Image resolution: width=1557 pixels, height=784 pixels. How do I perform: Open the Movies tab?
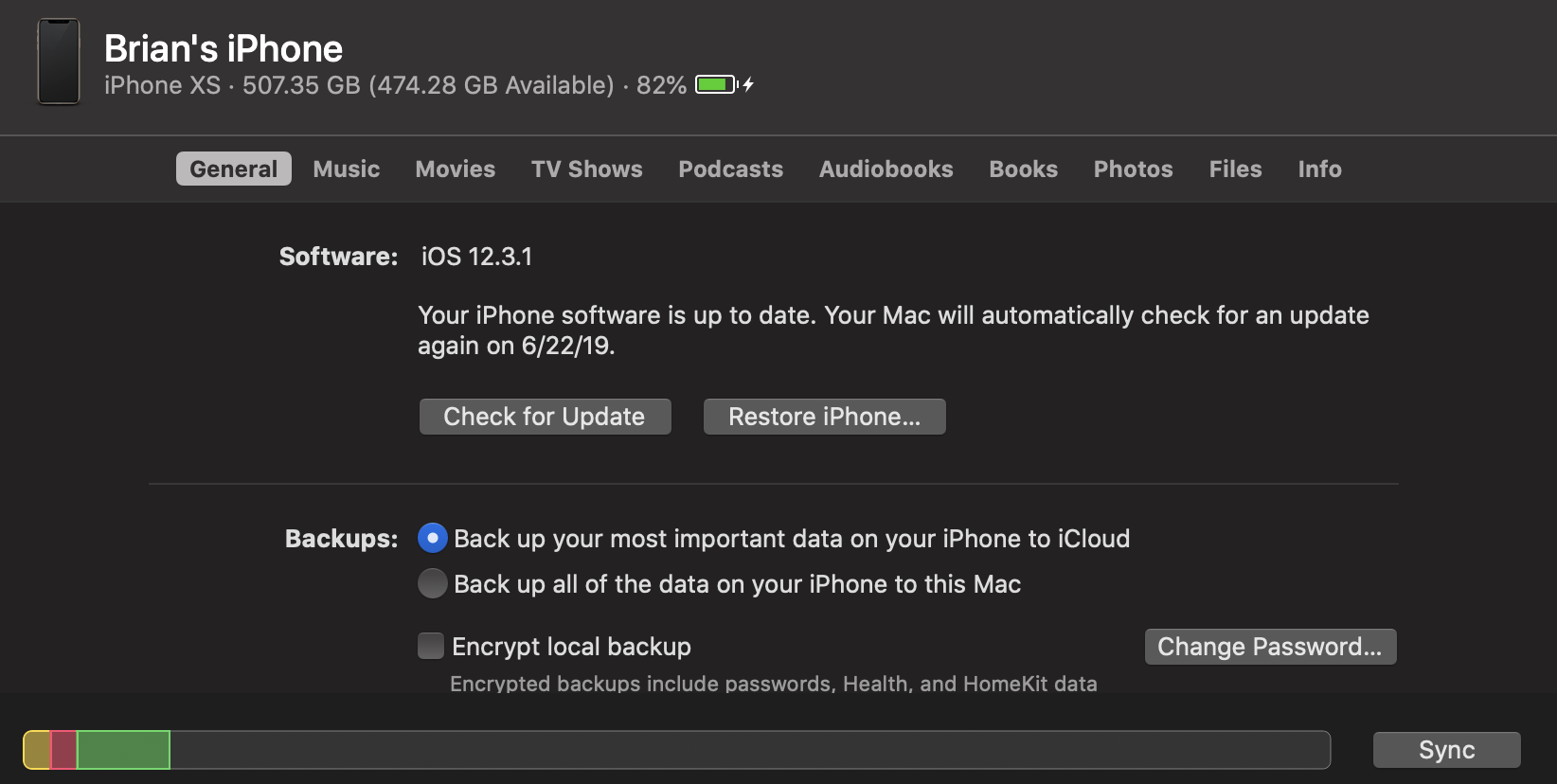(x=456, y=169)
